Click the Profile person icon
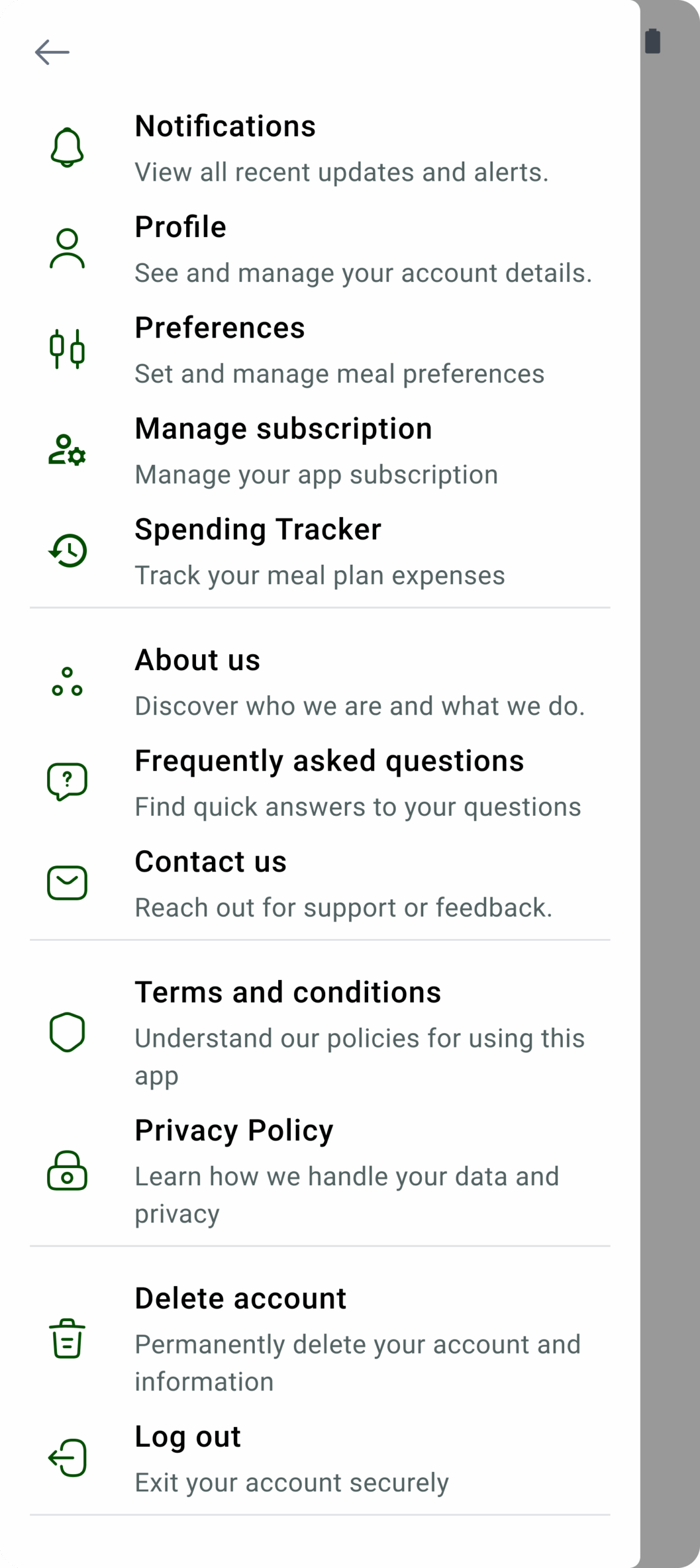700x1568 pixels. 67,249
